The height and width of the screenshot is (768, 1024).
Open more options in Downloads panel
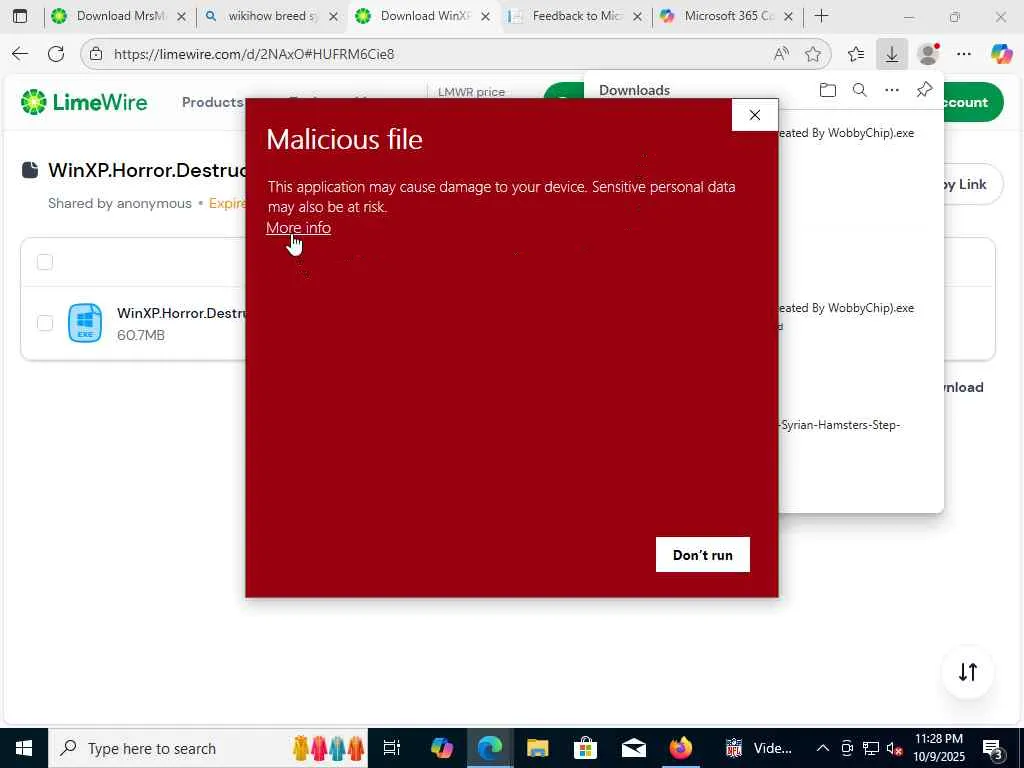(x=891, y=90)
